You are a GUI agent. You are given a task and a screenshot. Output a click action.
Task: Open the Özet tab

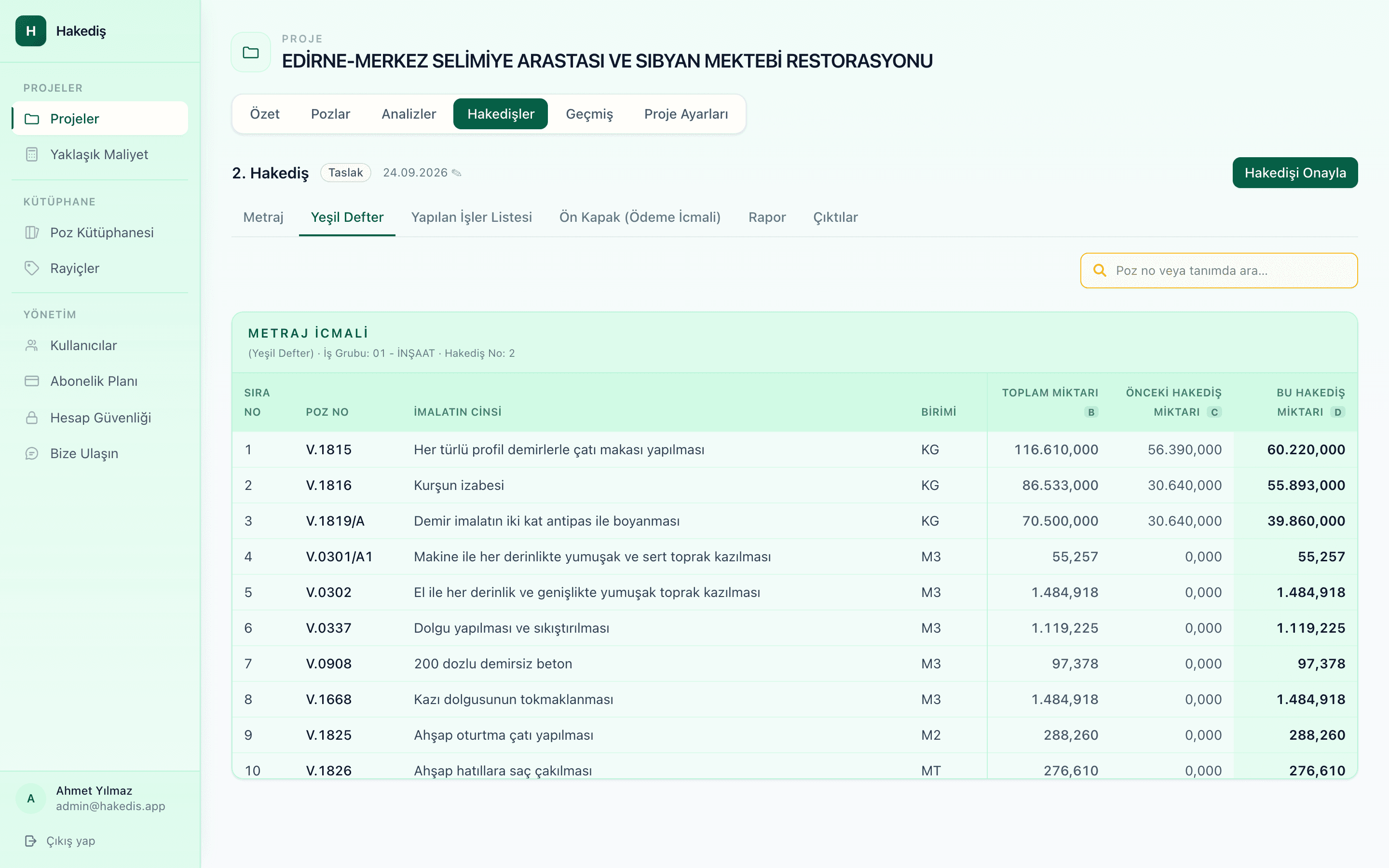(x=265, y=114)
